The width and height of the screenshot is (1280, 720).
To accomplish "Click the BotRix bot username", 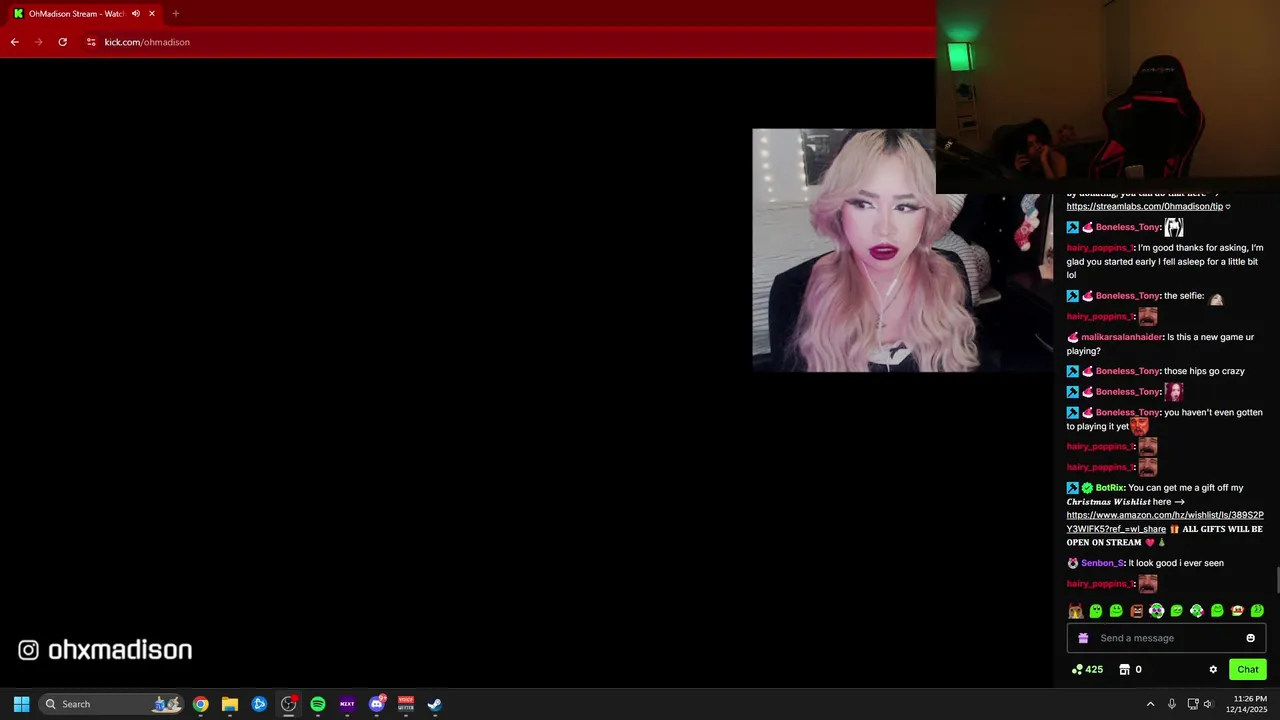I will click(1109, 488).
